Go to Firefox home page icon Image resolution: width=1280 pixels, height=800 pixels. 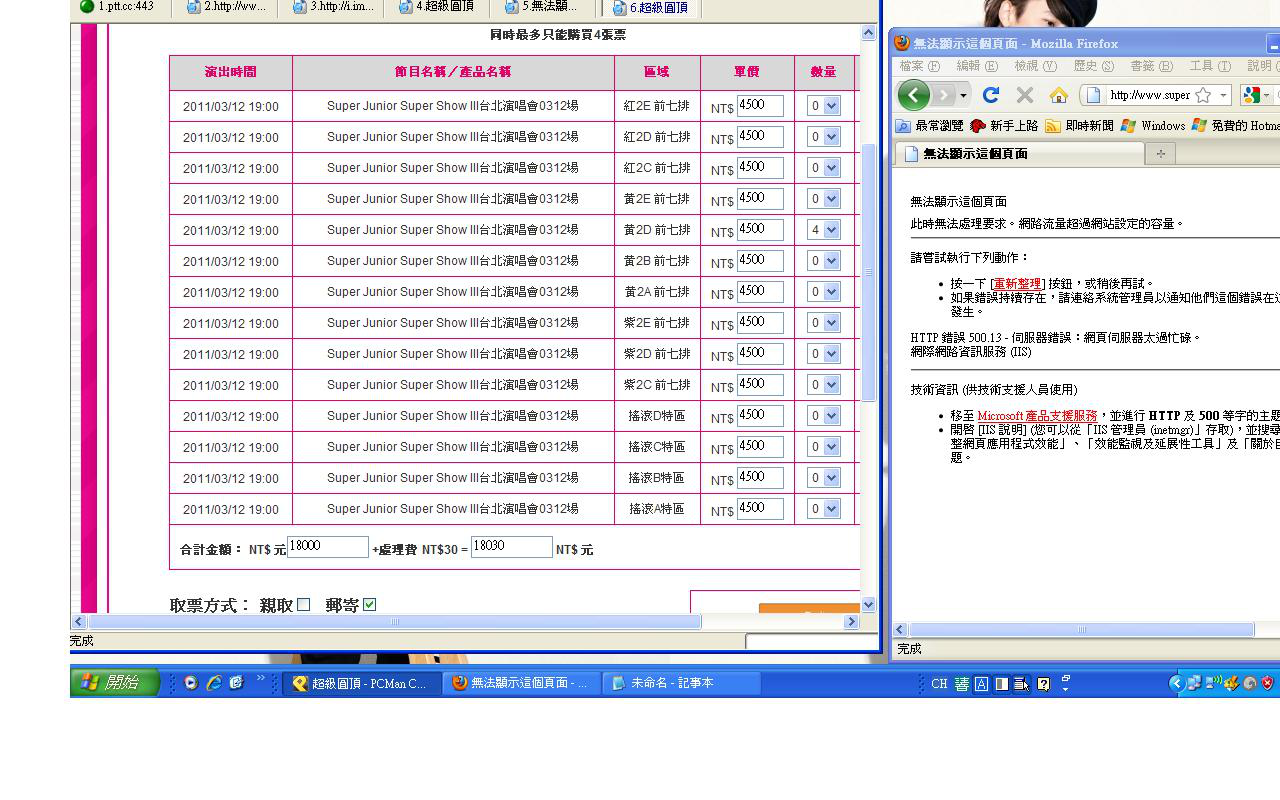[x=1058, y=95]
